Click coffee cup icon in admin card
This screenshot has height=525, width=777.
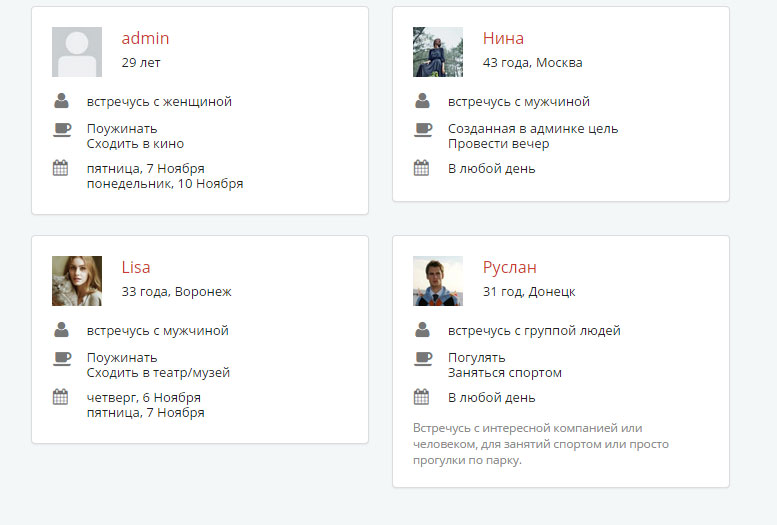[62, 130]
